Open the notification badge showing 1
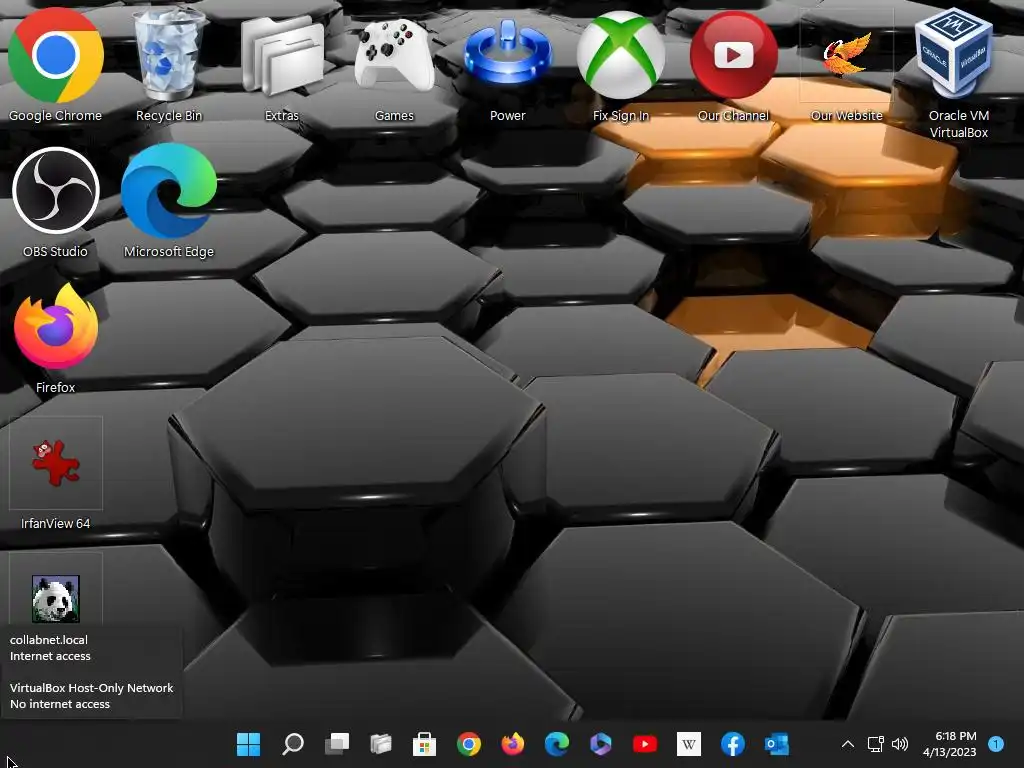The height and width of the screenshot is (768, 1024). 996,744
